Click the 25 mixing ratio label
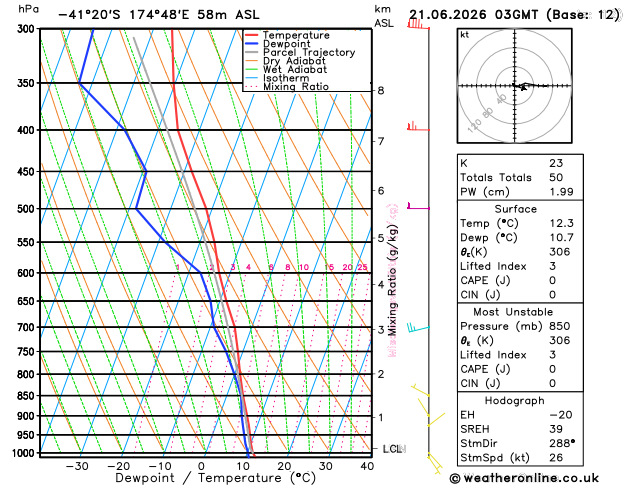Screen dimensions: 629x486 [x=362, y=267]
